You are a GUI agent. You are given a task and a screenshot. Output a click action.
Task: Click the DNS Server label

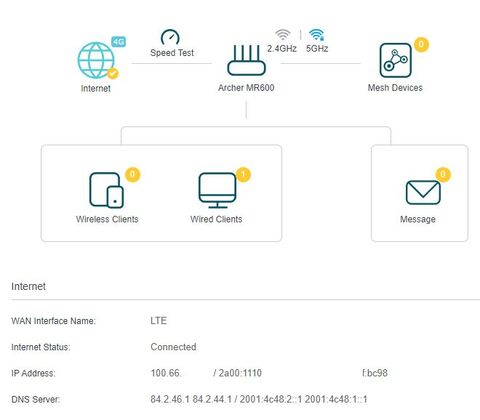(x=36, y=399)
